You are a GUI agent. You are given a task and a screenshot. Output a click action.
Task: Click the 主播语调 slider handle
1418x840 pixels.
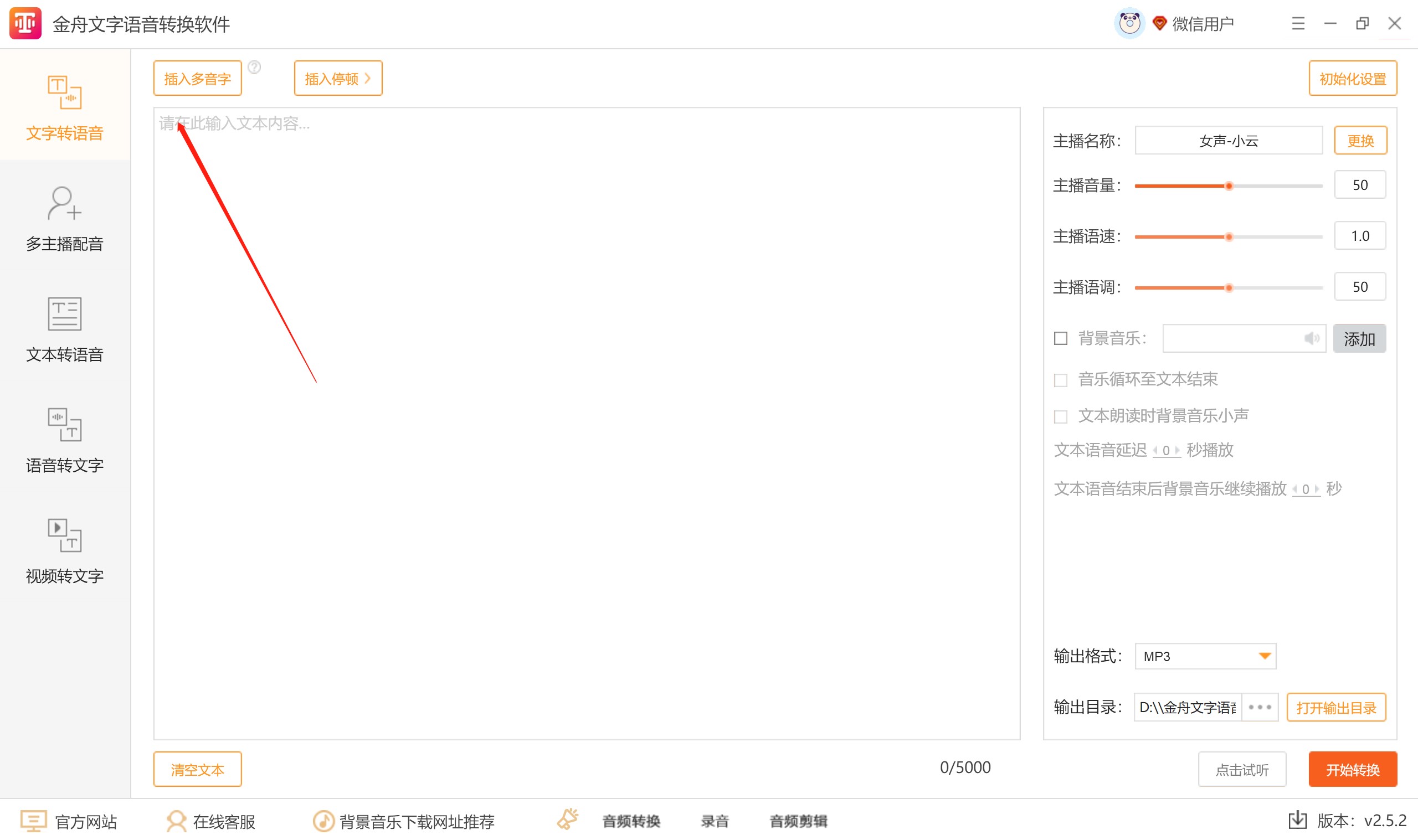click(1229, 287)
